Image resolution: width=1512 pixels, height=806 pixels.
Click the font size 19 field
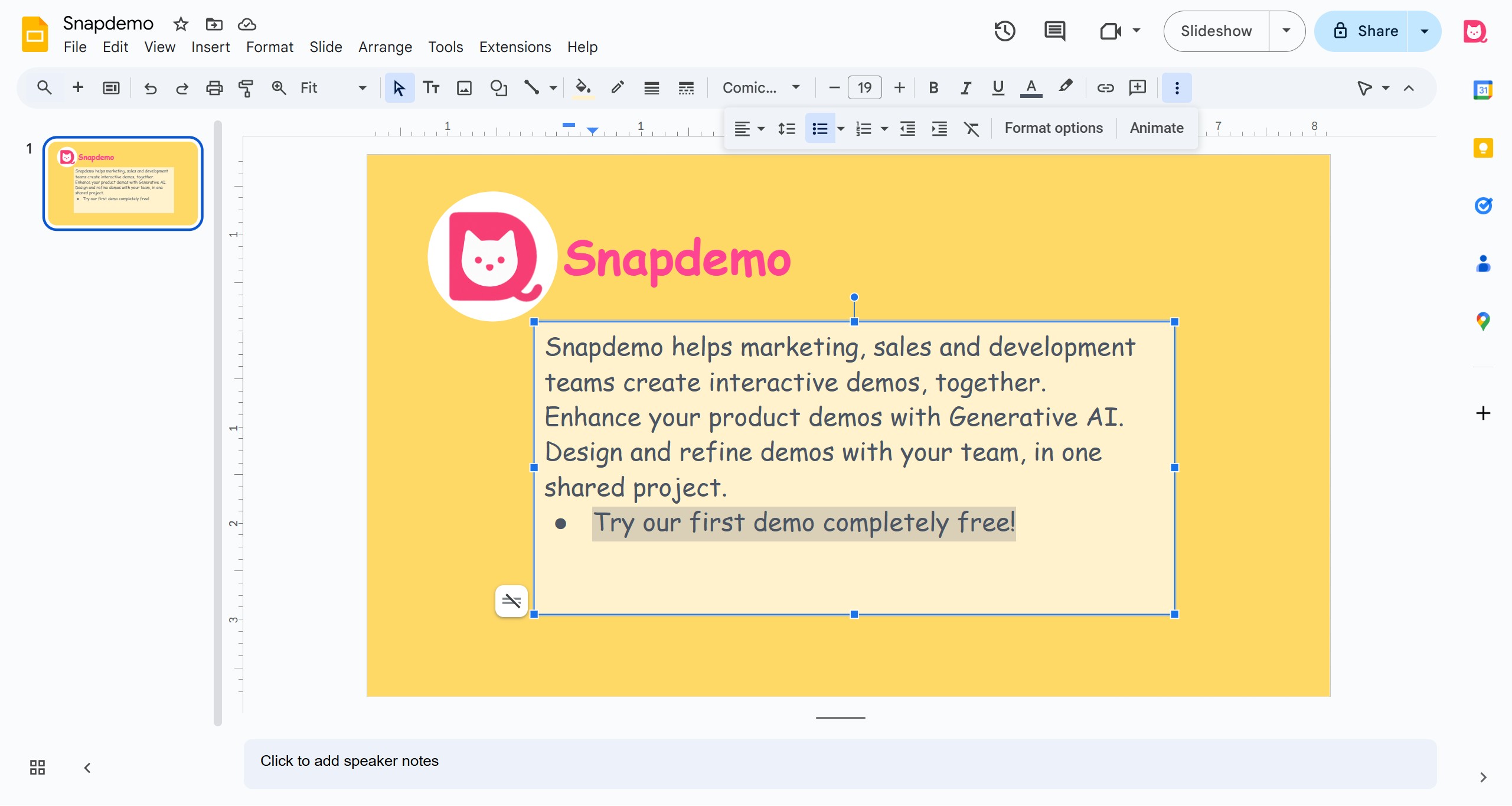coord(865,88)
